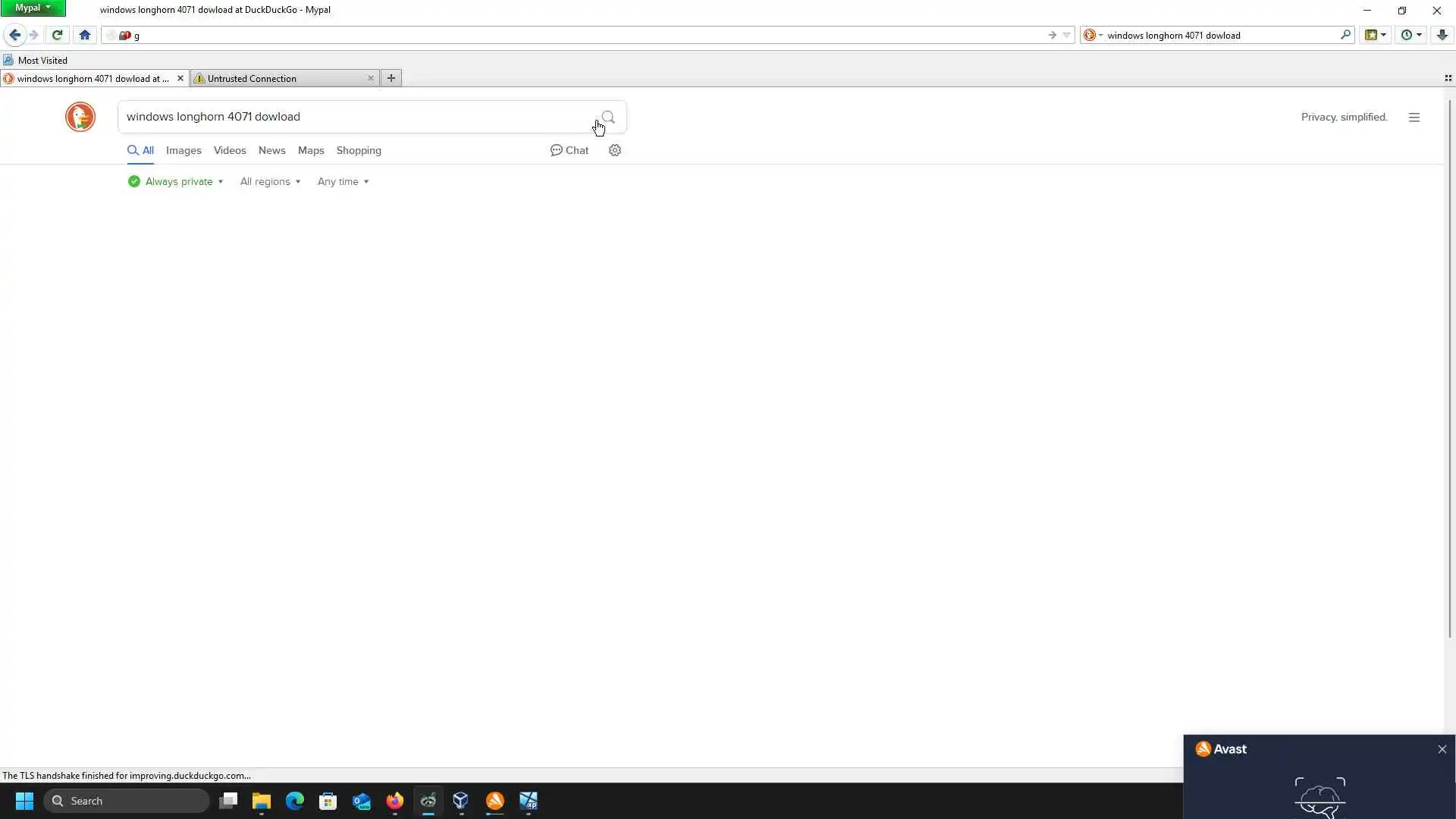Open the bookmarks toolbar button
1456x819 pixels.
coord(1371,35)
